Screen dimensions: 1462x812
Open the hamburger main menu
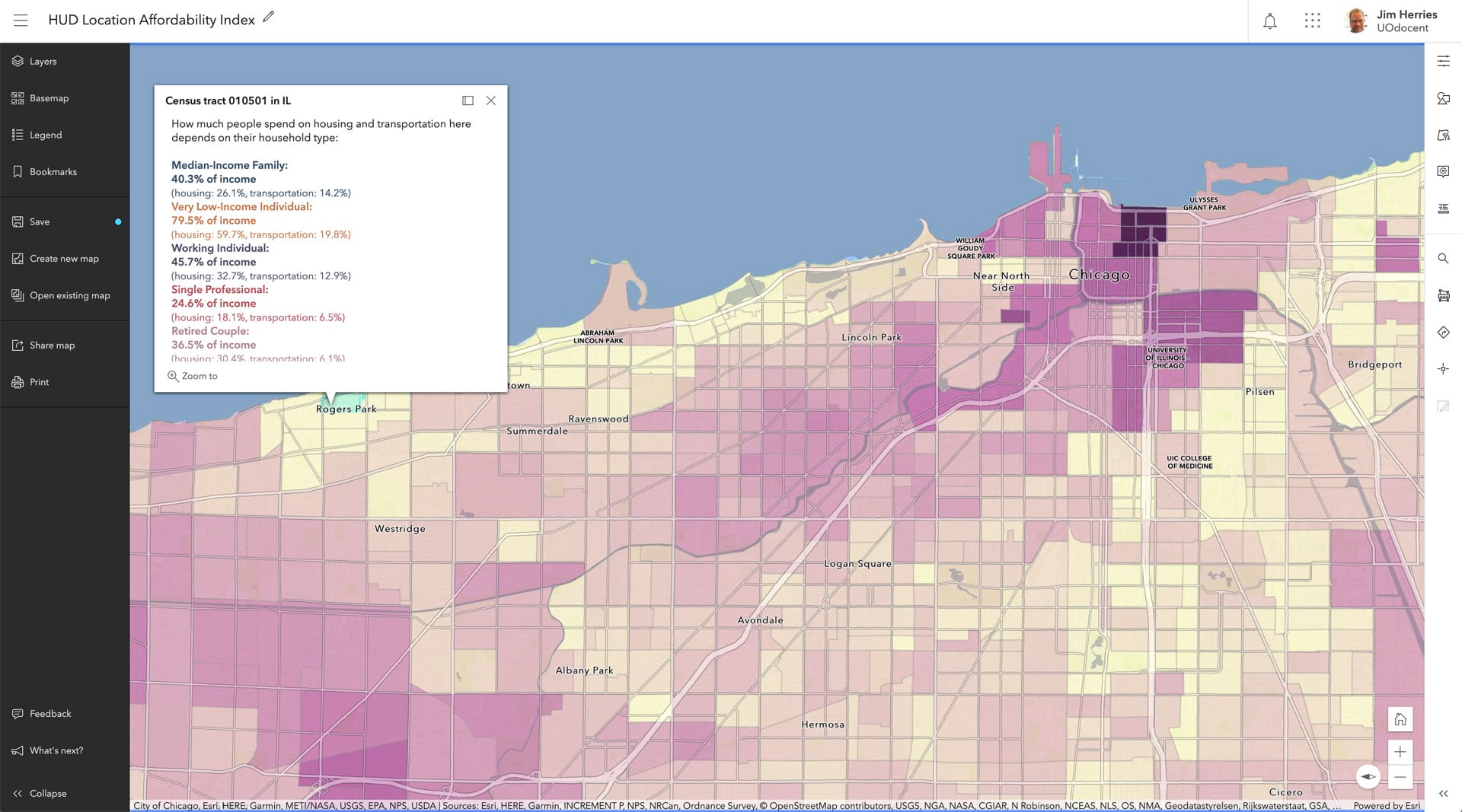click(x=21, y=21)
